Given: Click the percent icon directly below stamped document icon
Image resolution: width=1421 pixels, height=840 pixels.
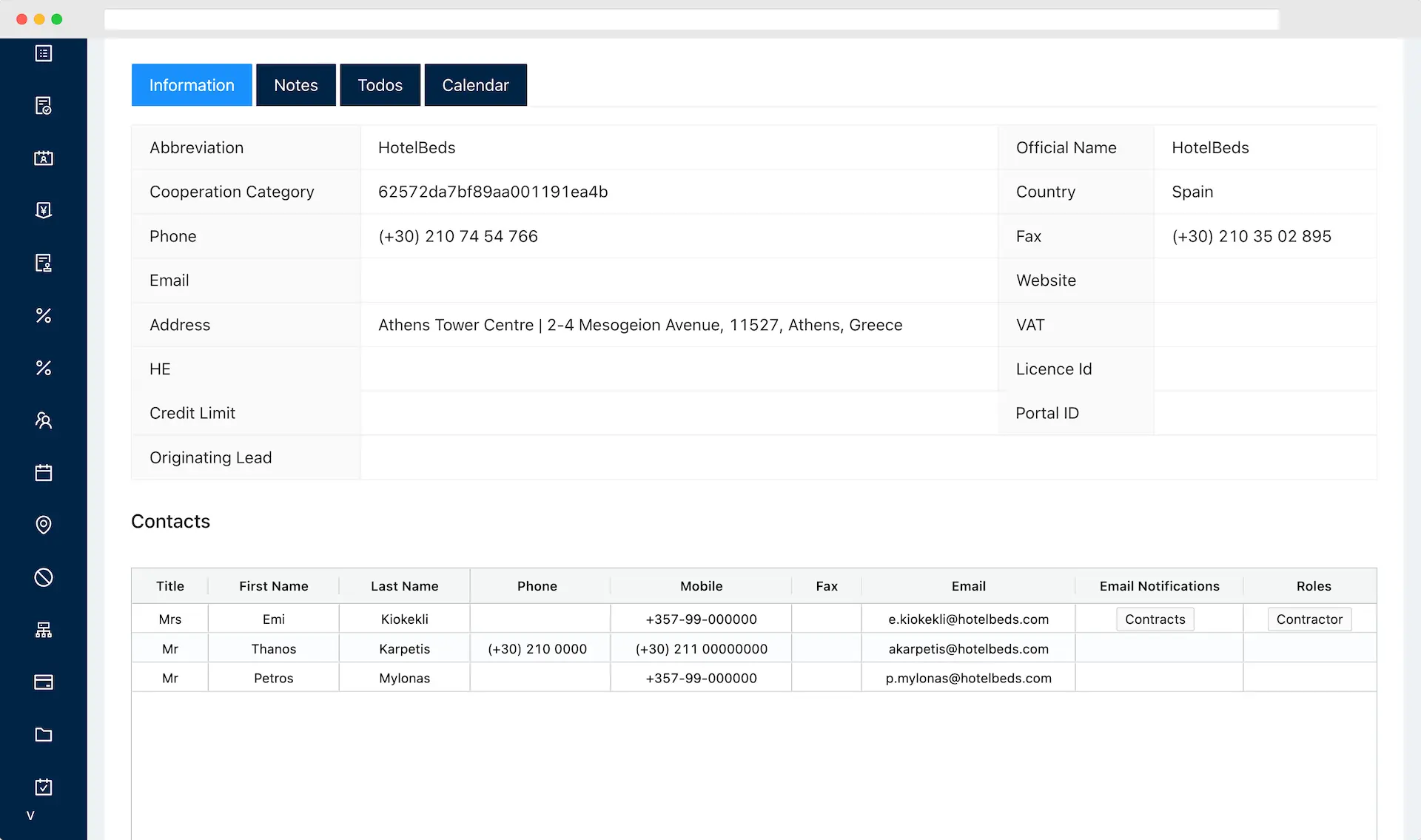Looking at the screenshot, I should [44, 315].
